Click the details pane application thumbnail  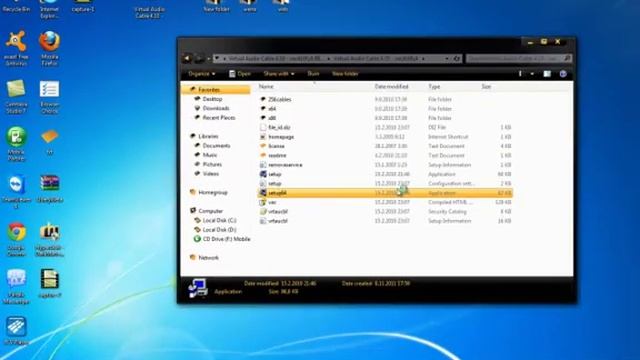coord(198,289)
